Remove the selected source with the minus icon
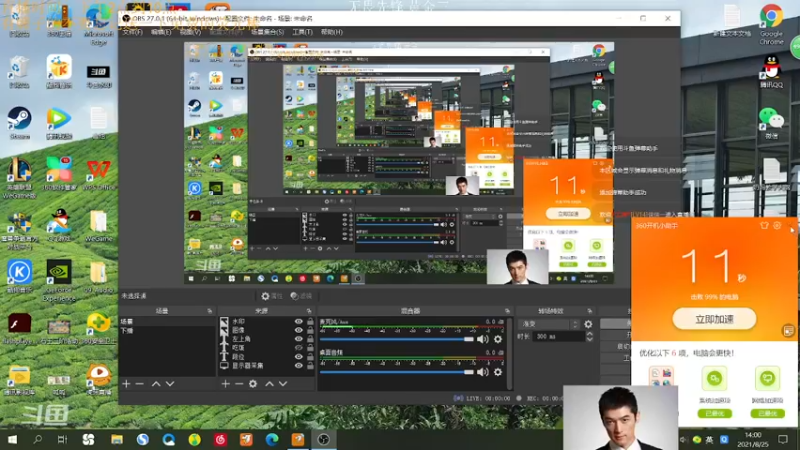Screen dimensions: 800x450 [239, 384]
